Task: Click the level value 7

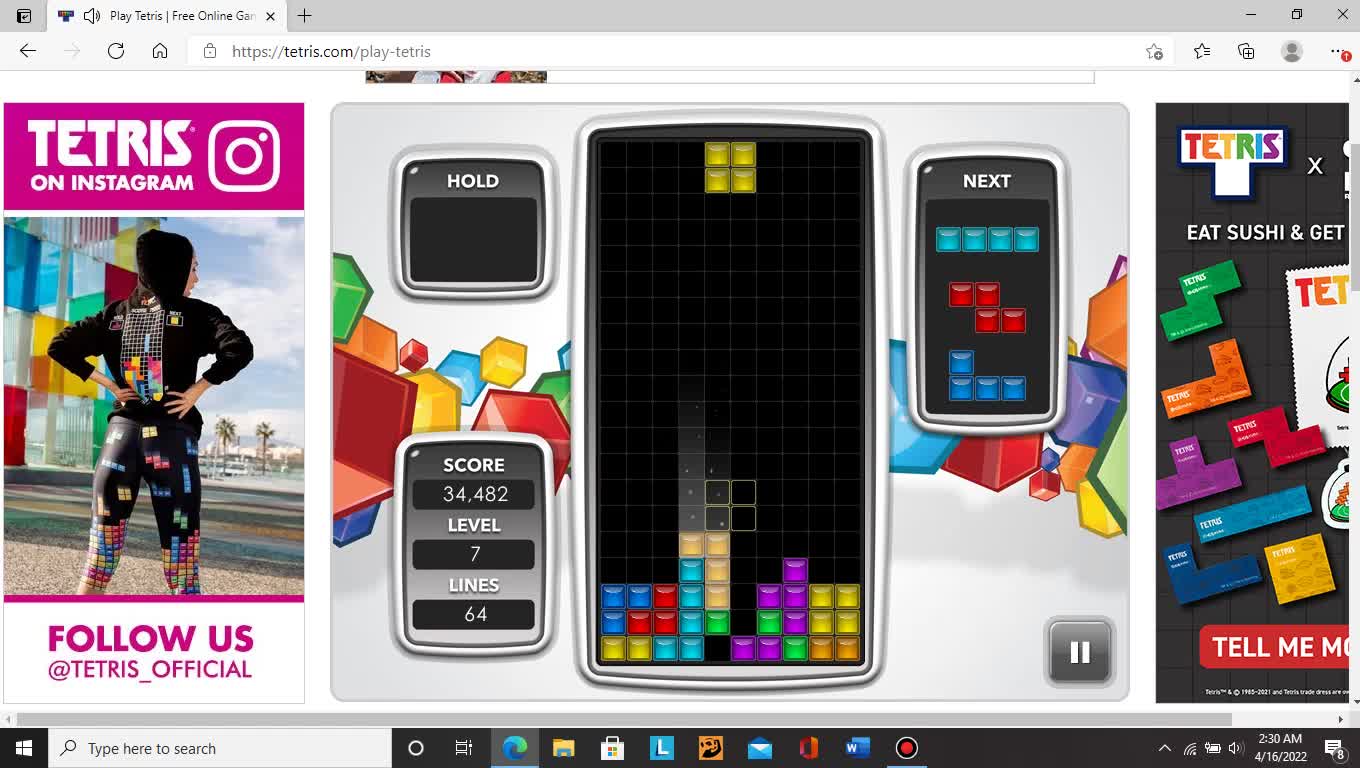Action: (x=474, y=554)
